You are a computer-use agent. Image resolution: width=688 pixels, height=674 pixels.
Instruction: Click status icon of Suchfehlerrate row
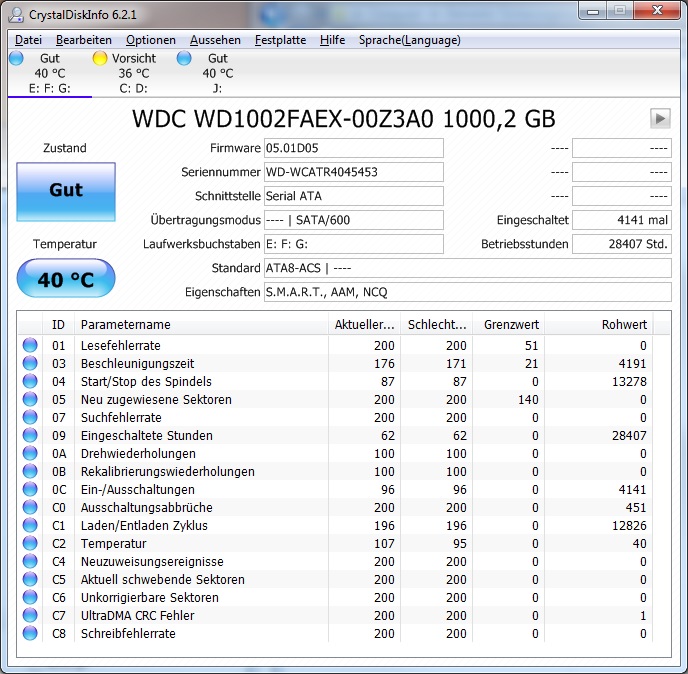coord(30,417)
